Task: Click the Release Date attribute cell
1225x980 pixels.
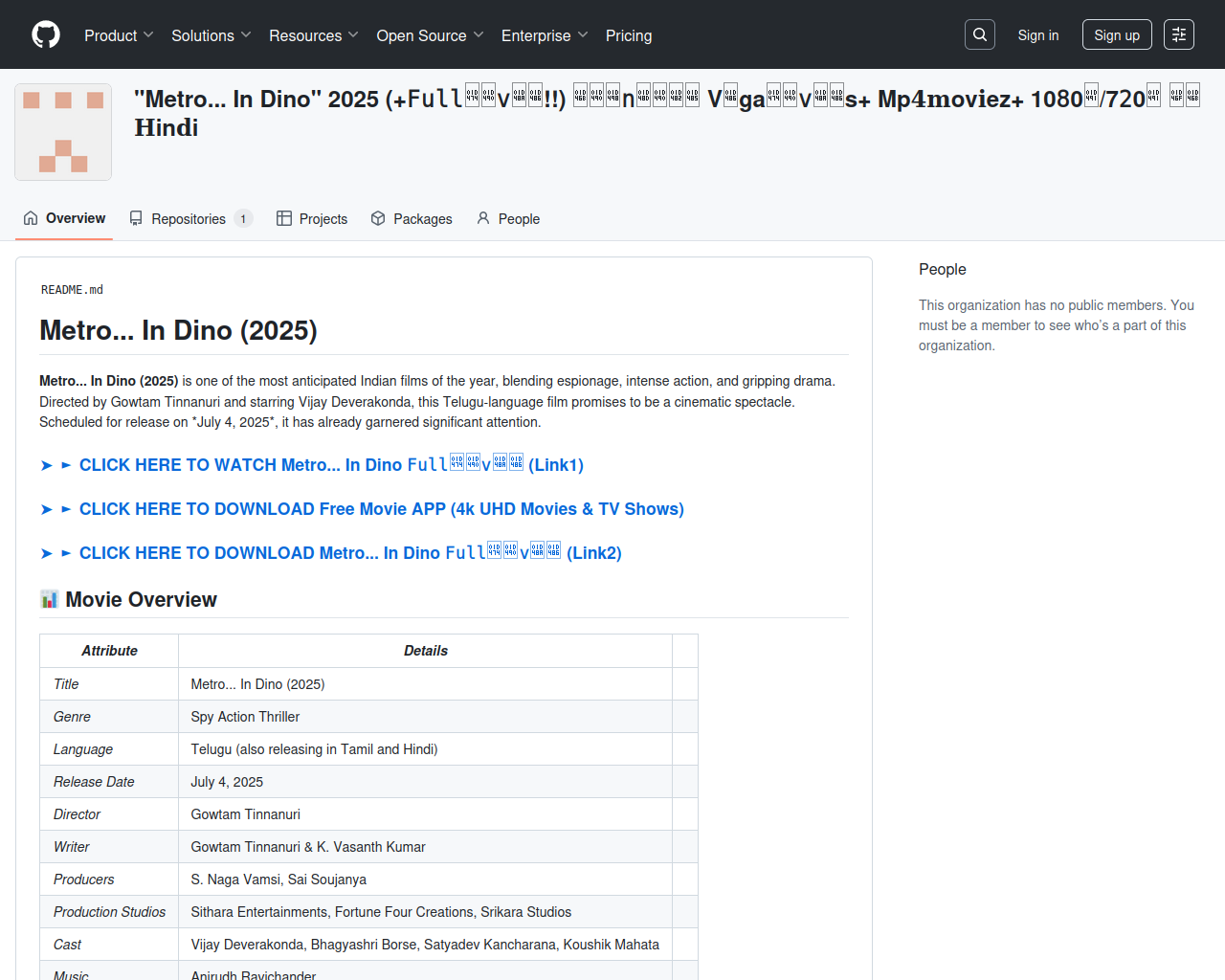Action: 109,782
